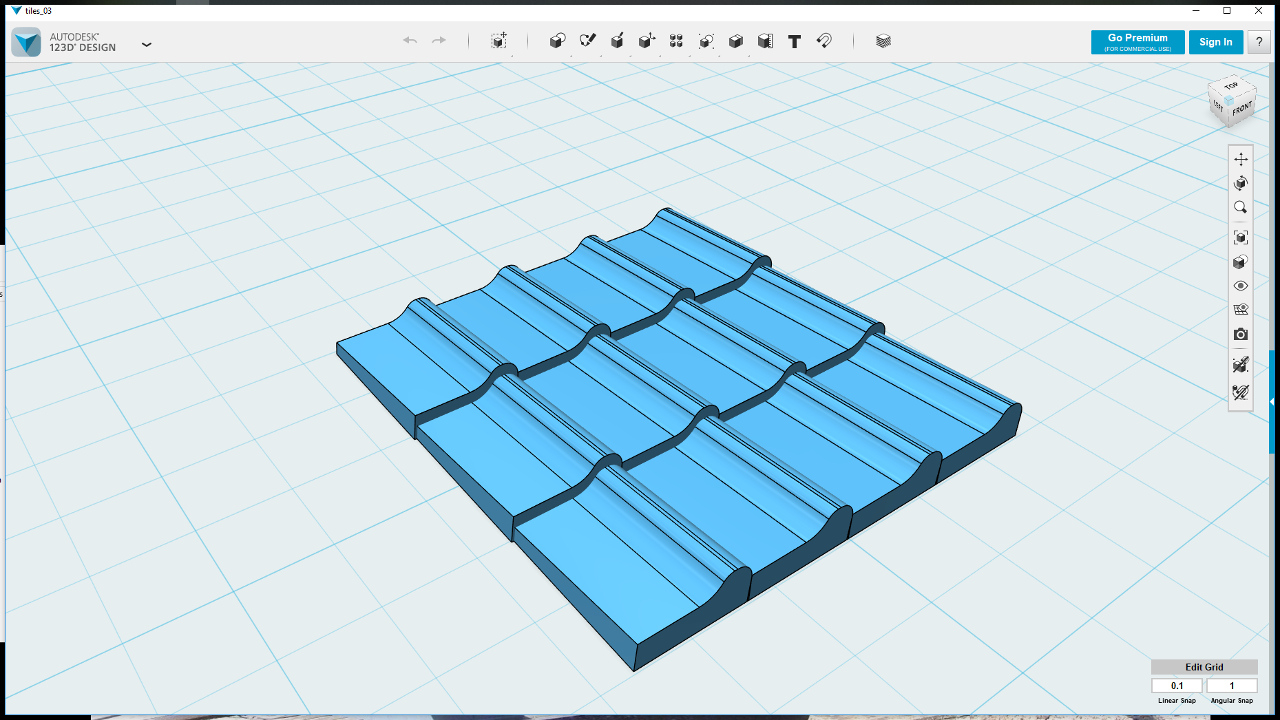Open the materials and outlines display options
Screen dimensions: 1280x720
1241,262
